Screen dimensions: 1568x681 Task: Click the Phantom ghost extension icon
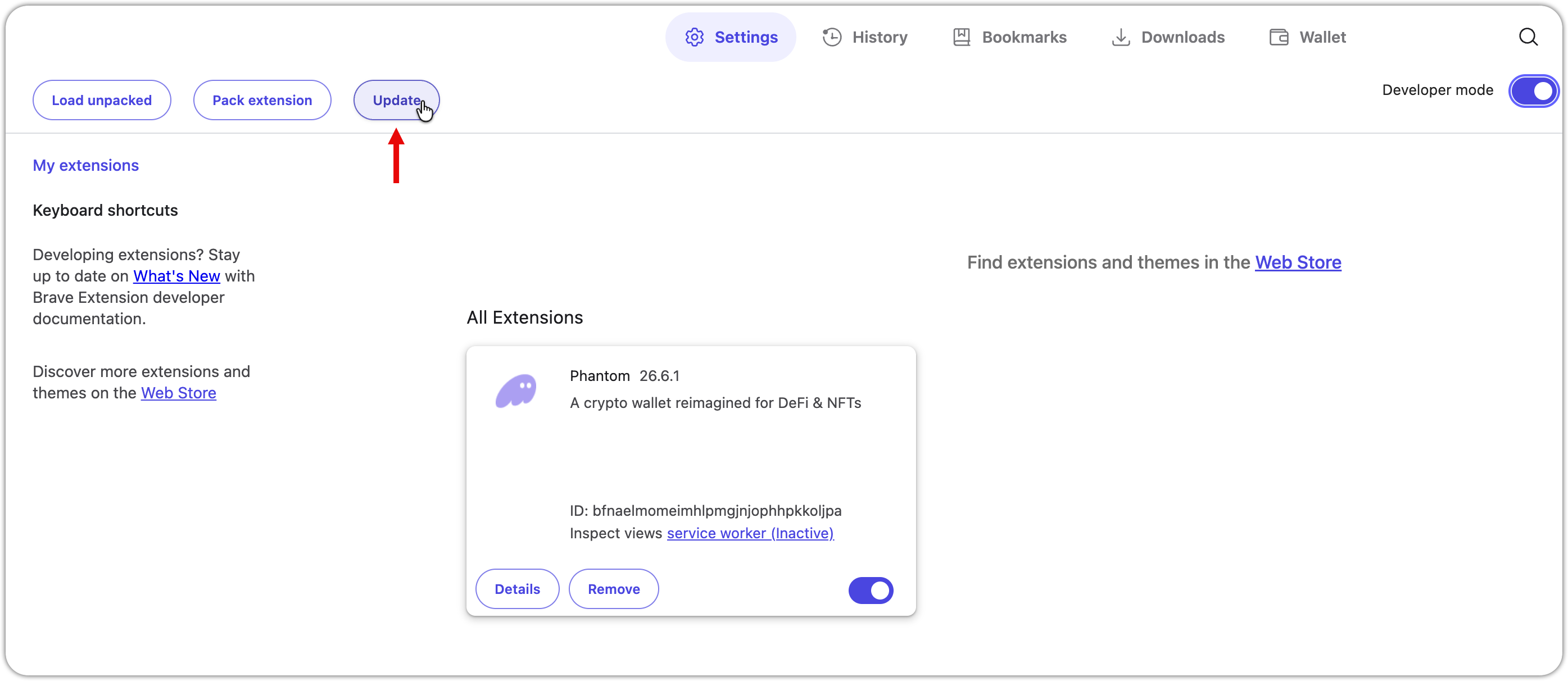click(516, 391)
